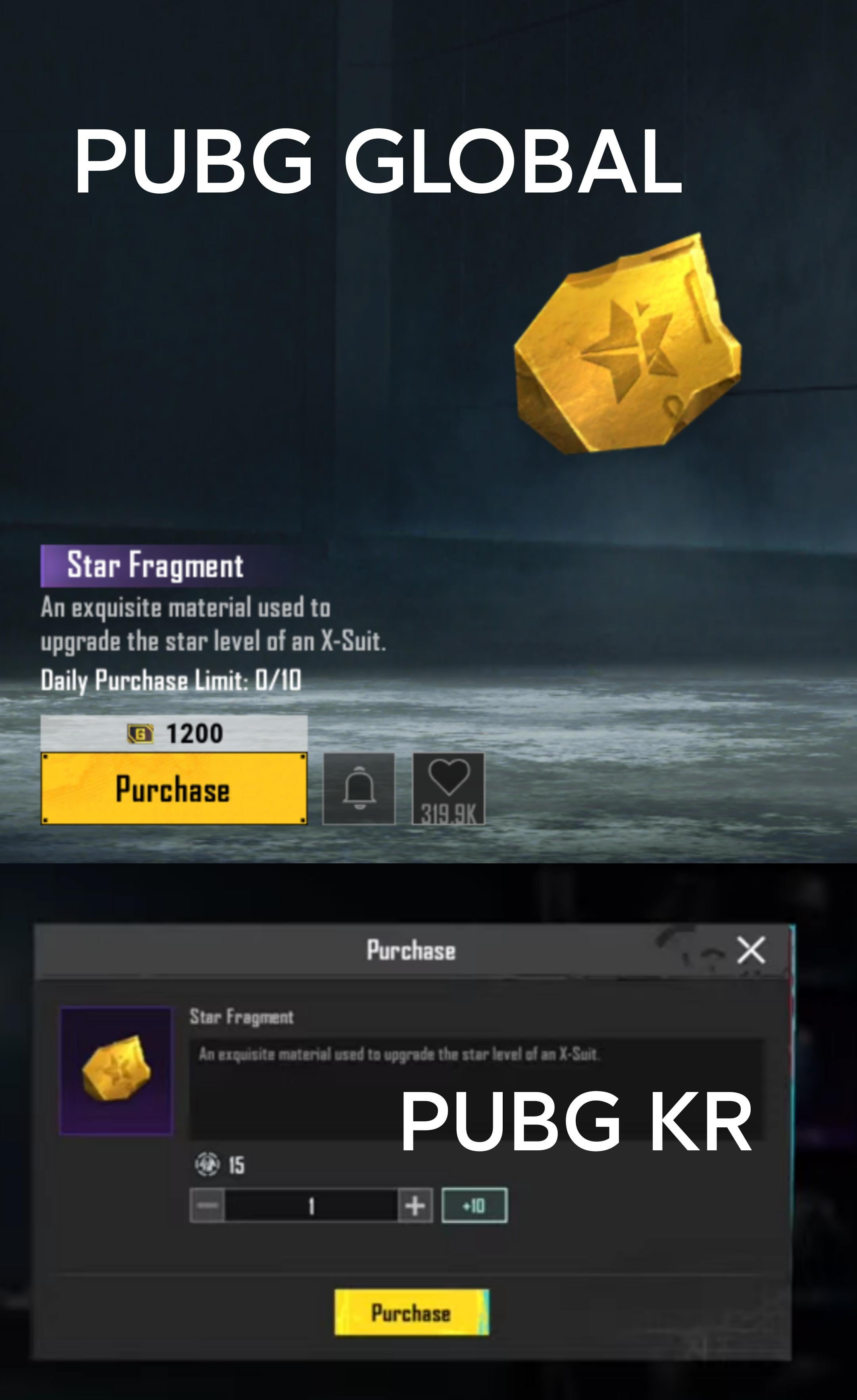Click the big yellow Purchase button under 1200
This screenshot has height=1400, width=857.
point(174,788)
